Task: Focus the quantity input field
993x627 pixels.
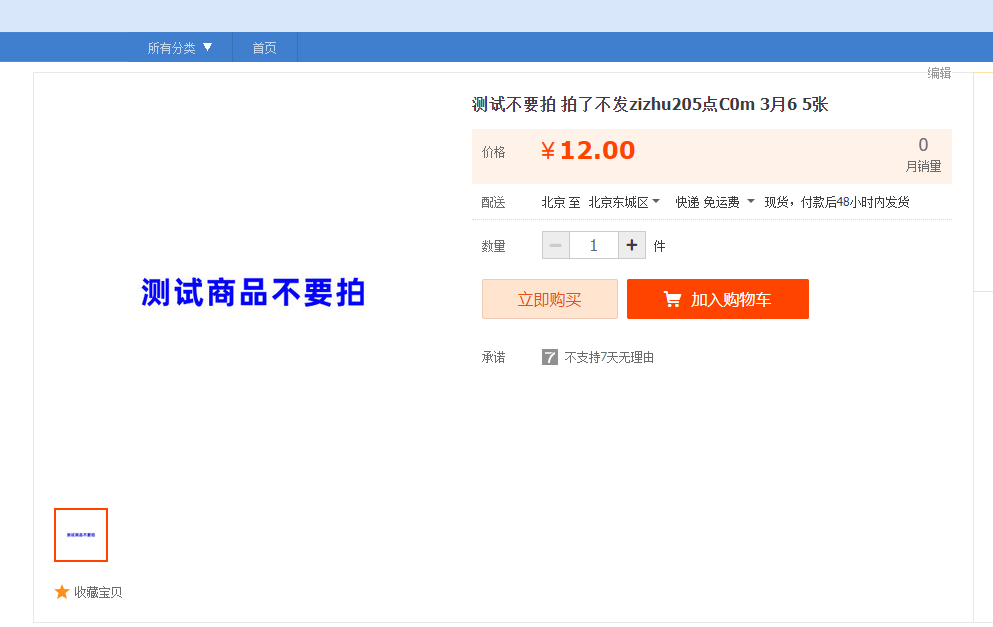Action: (594, 245)
